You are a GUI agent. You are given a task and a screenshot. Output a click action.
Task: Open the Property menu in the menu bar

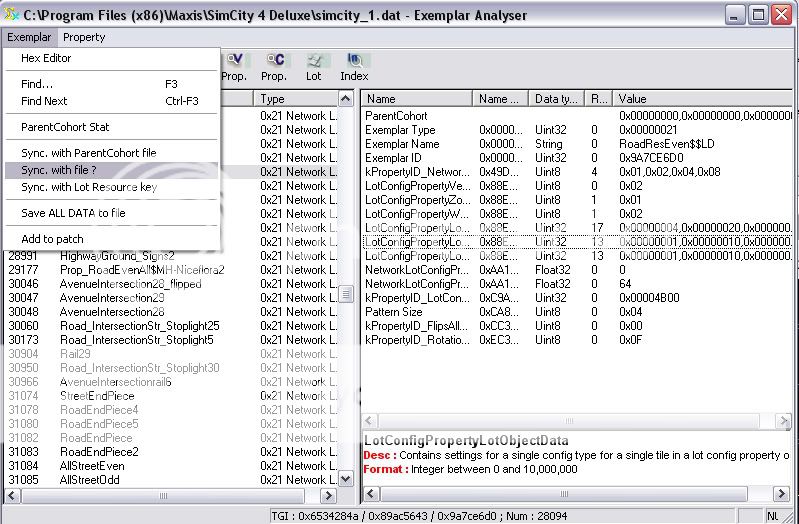(84, 37)
